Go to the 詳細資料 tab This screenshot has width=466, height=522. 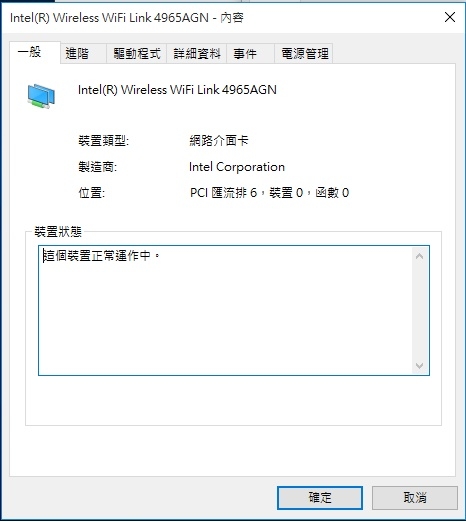[197, 53]
